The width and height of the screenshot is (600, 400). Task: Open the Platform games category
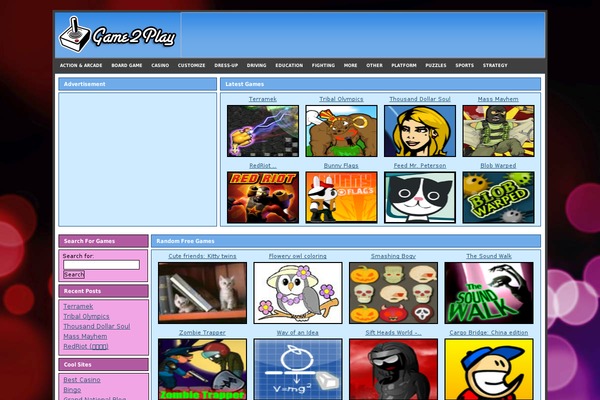[x=404, y=65]
